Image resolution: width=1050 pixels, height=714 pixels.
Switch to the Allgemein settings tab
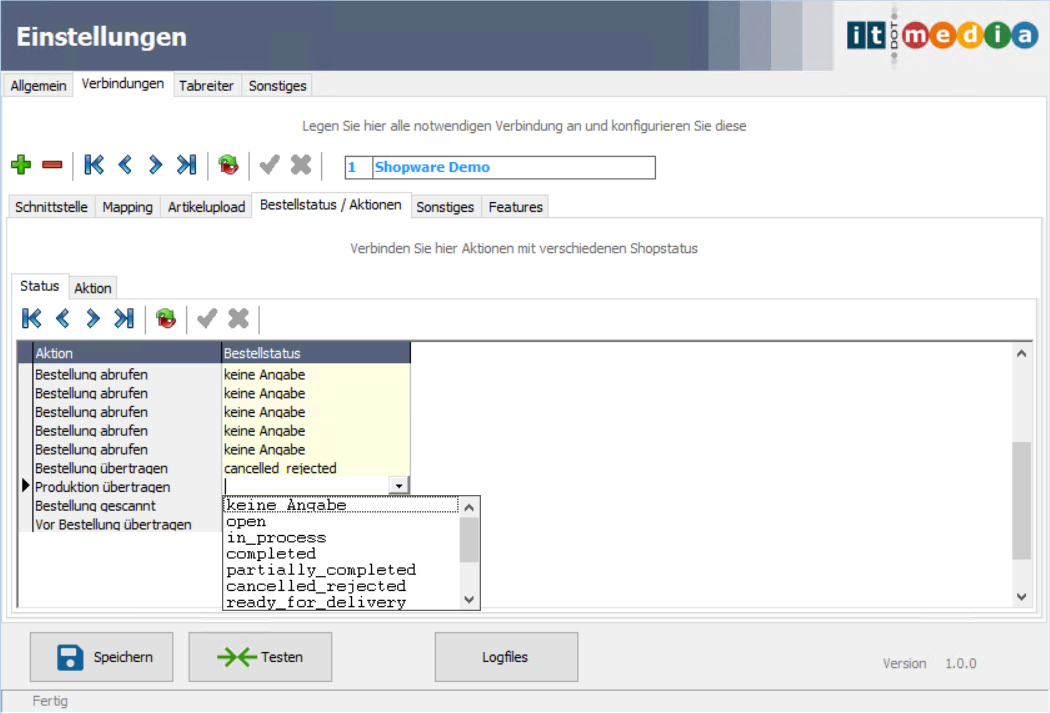click(x=39, y=86)
